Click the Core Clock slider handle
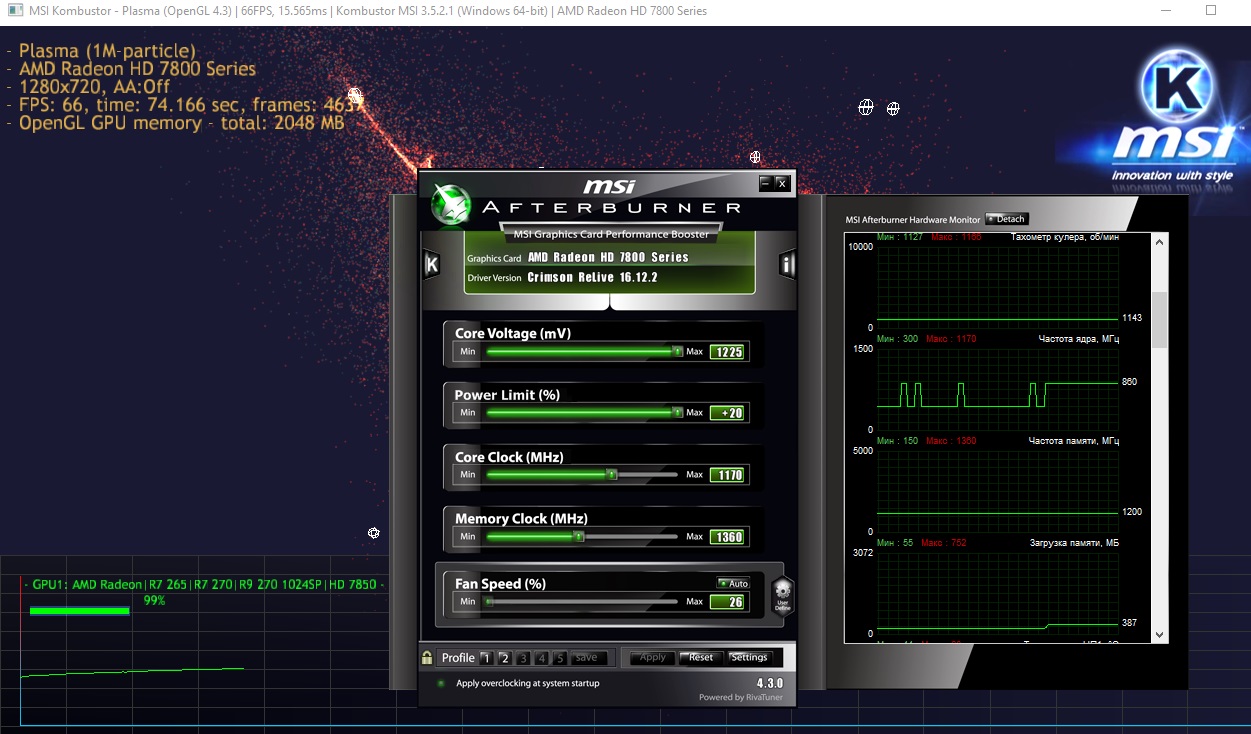This screenshot has width=1251, height=734. (612, 475)
